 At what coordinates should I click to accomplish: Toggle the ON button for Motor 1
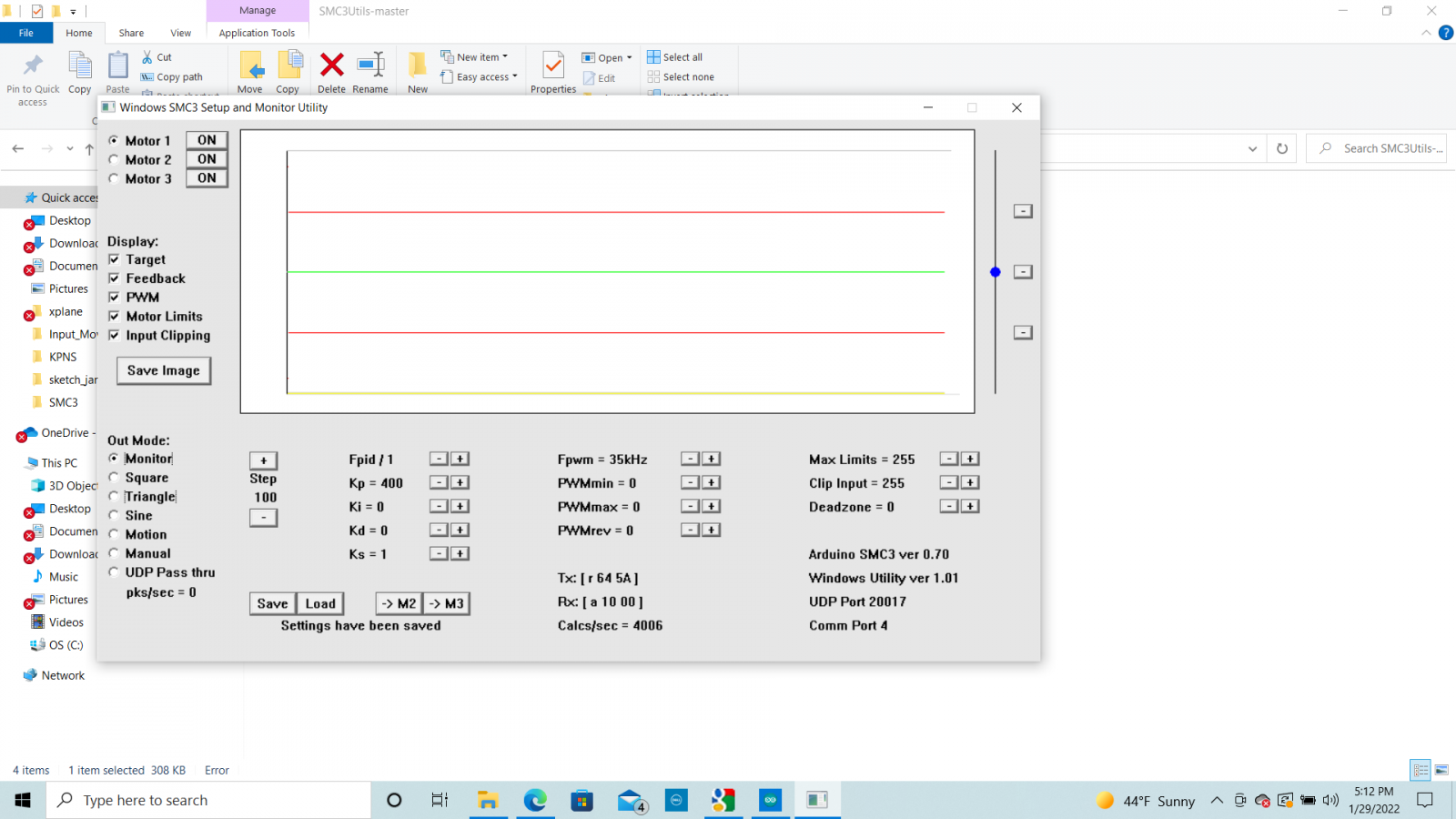[x=207, y=140]
